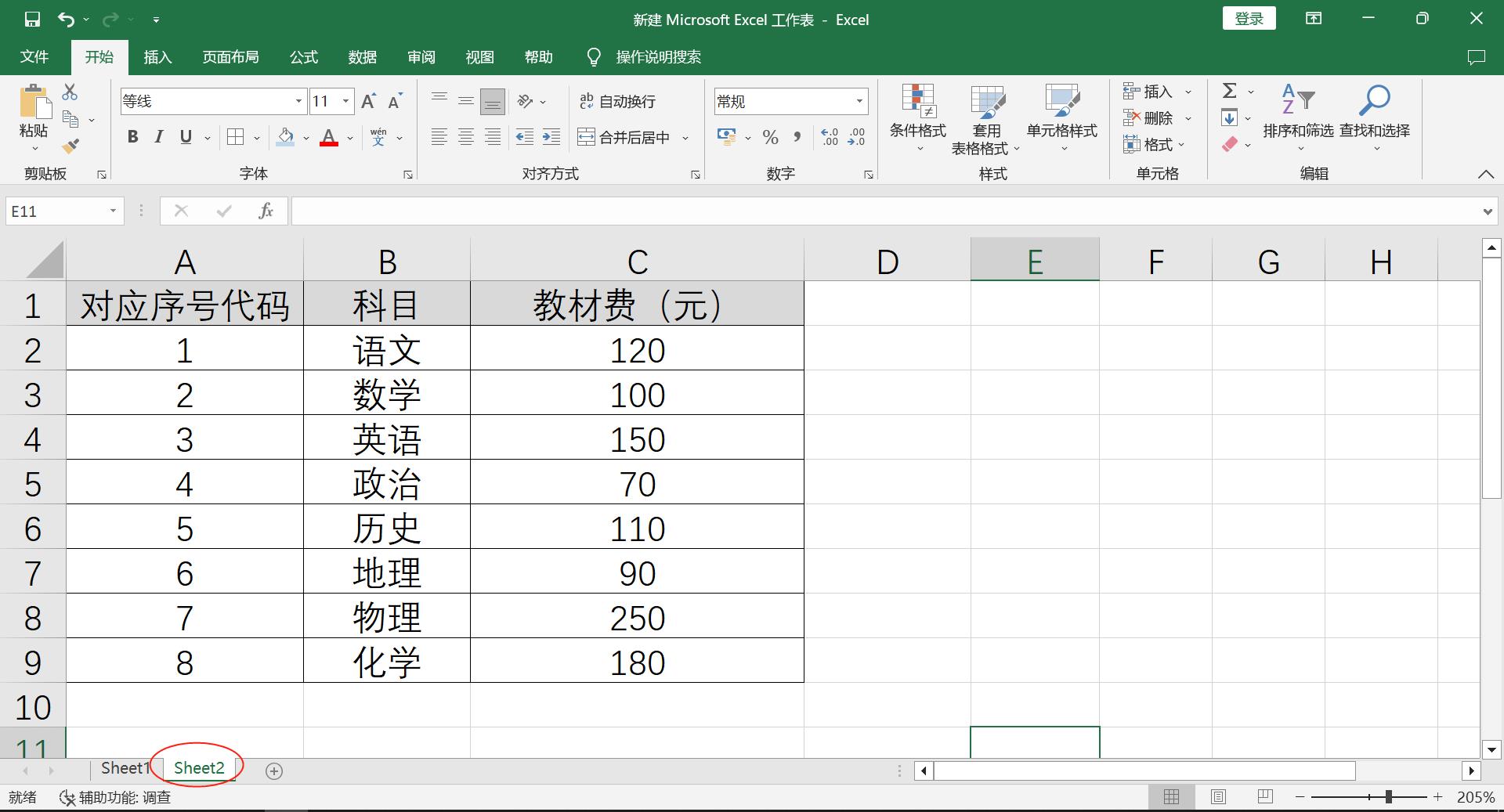The width and height of the screenshot is (1504, 812).
Task: Click zoom in plus button
Action: point(1437,797)
